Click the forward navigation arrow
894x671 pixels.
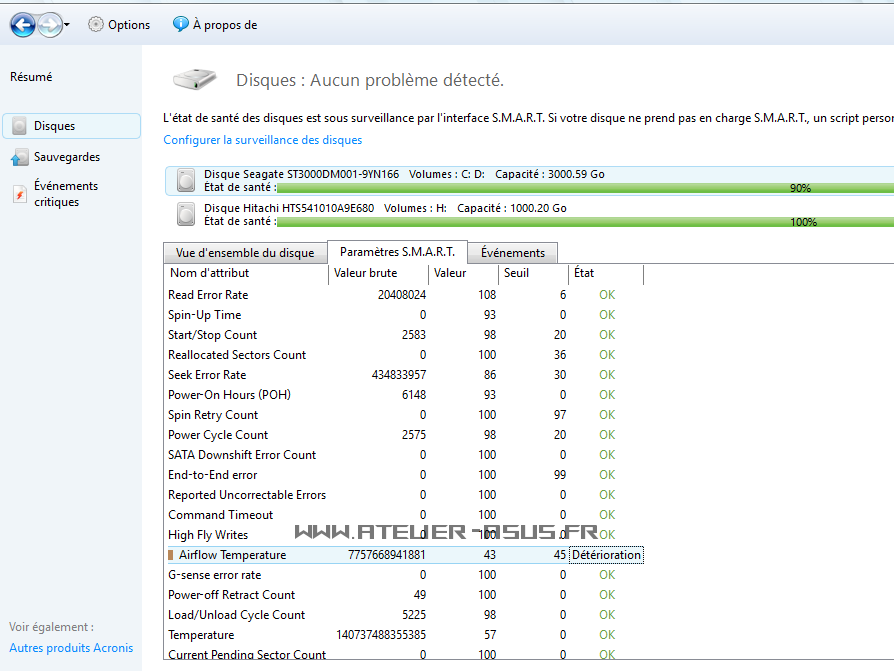49,25
